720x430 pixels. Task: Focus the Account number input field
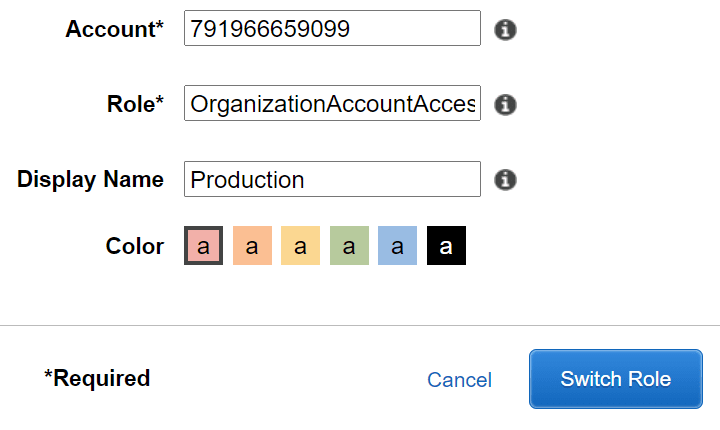click(x=332, y=29)
